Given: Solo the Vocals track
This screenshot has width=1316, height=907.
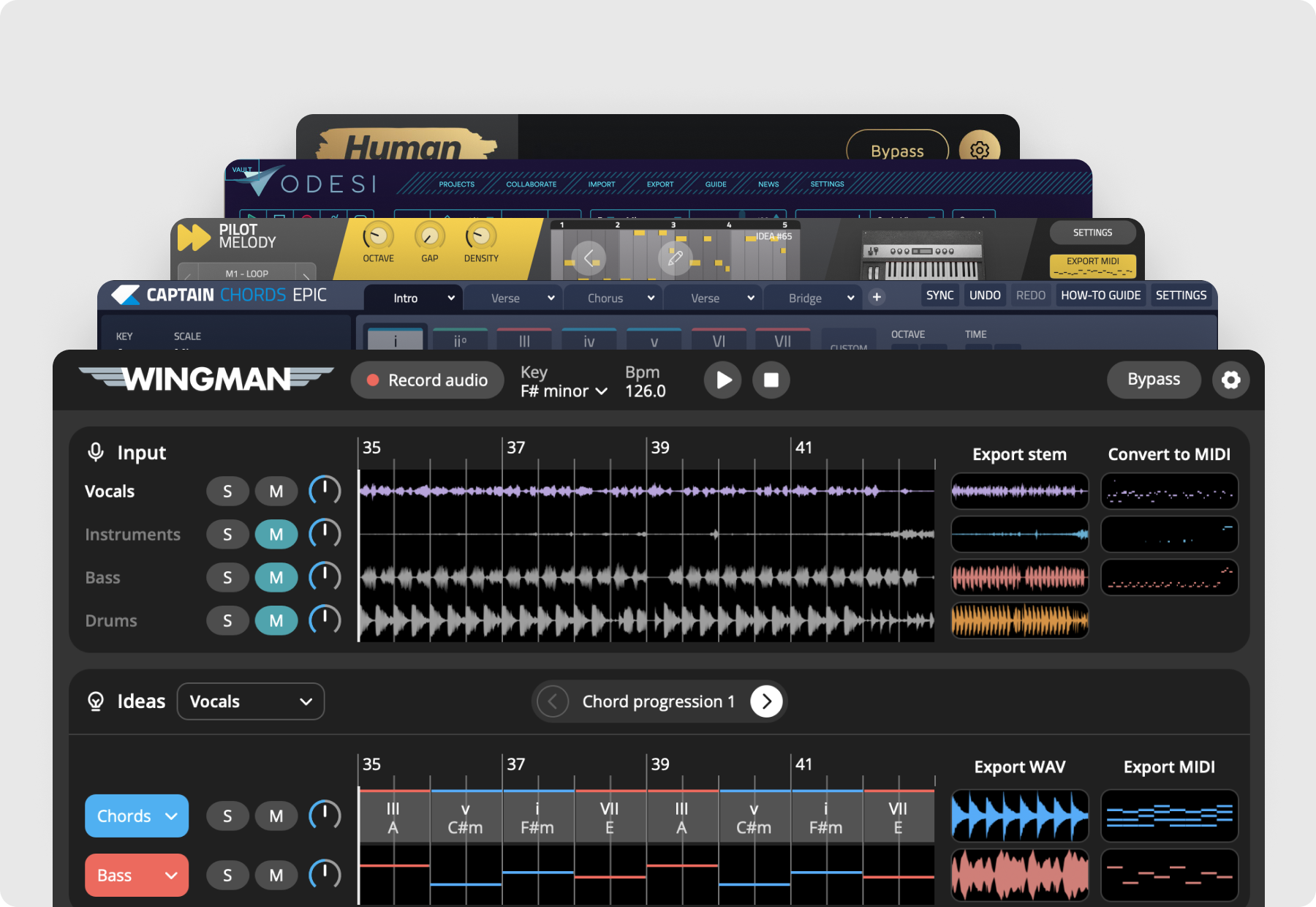Looking at the screenshot, I should 227,492.
